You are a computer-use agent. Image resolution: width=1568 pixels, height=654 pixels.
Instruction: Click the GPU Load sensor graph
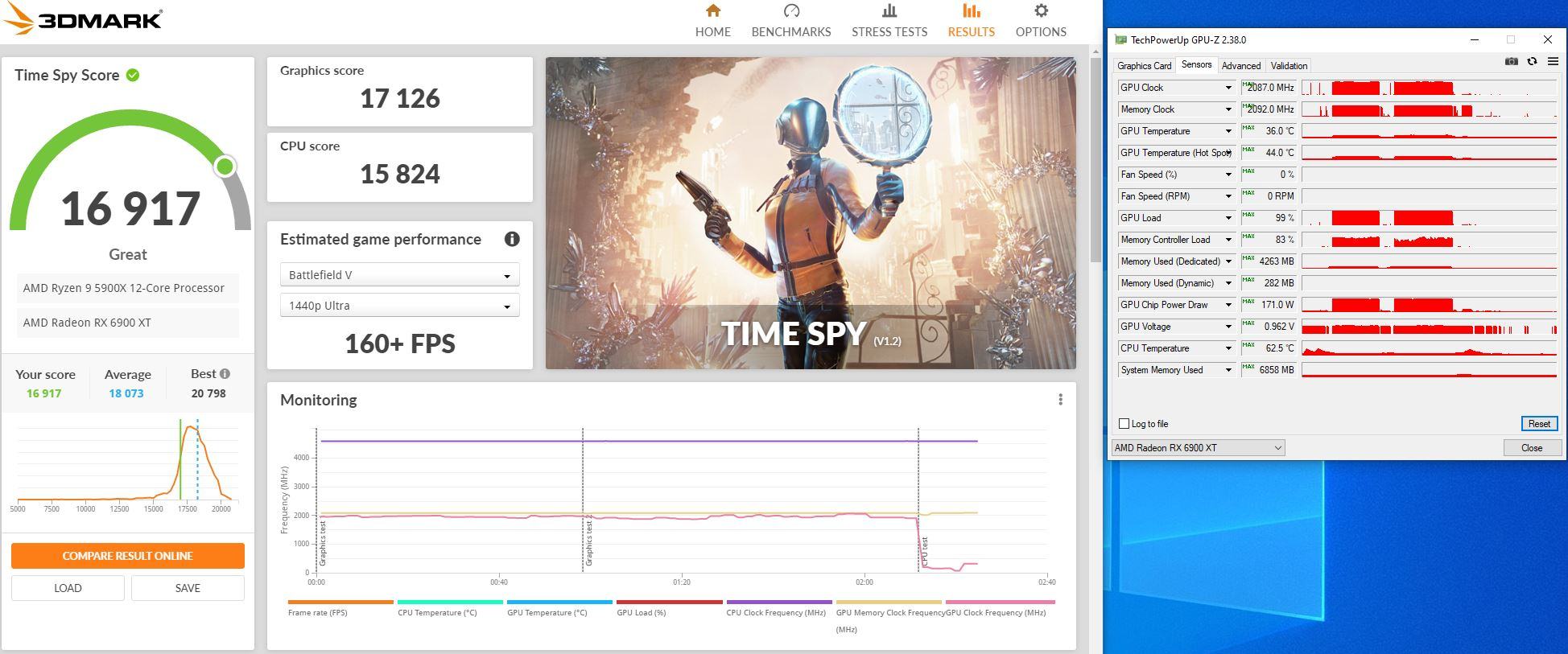(x=1429, y=218)
